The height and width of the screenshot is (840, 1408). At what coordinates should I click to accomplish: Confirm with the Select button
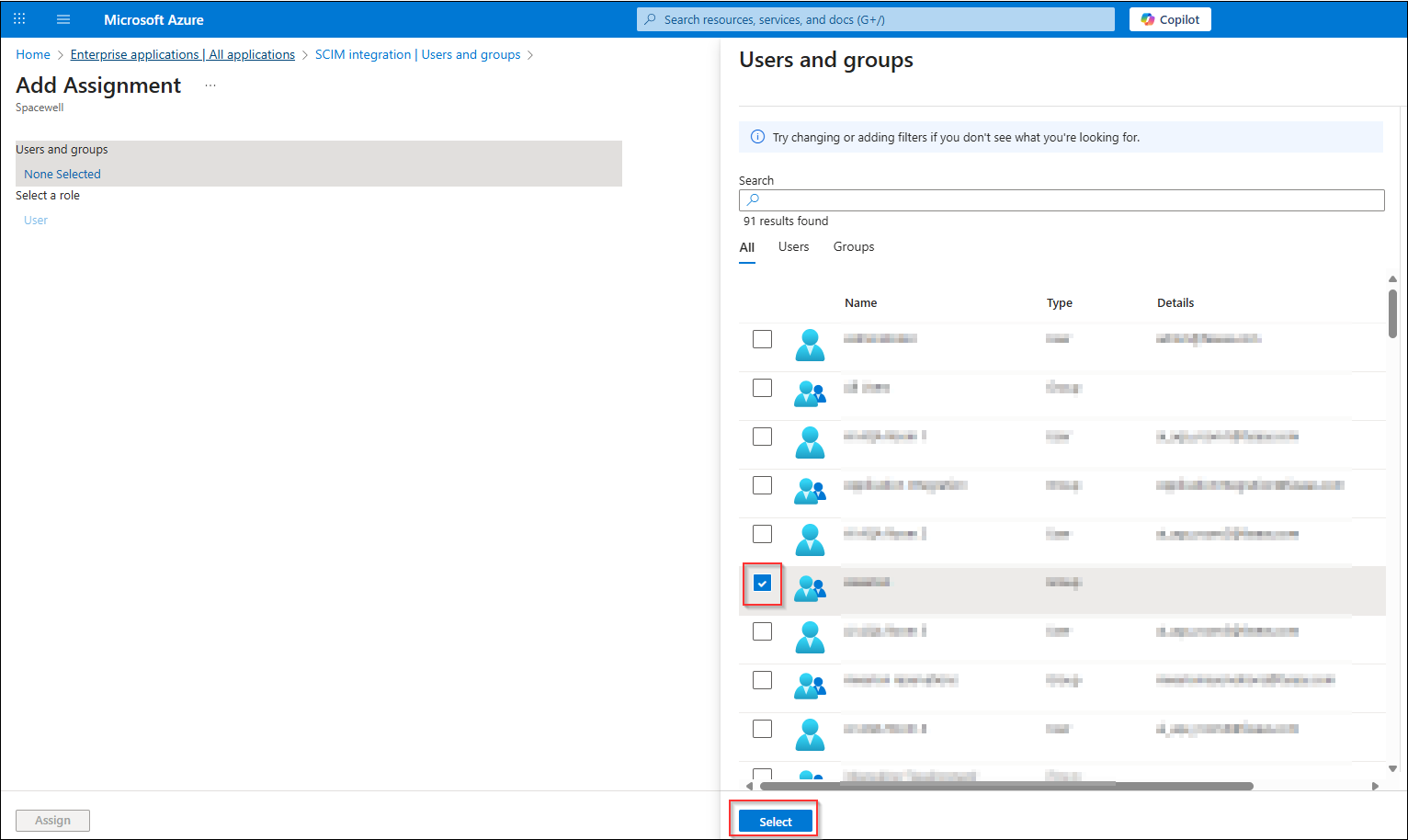pos(776,822)
